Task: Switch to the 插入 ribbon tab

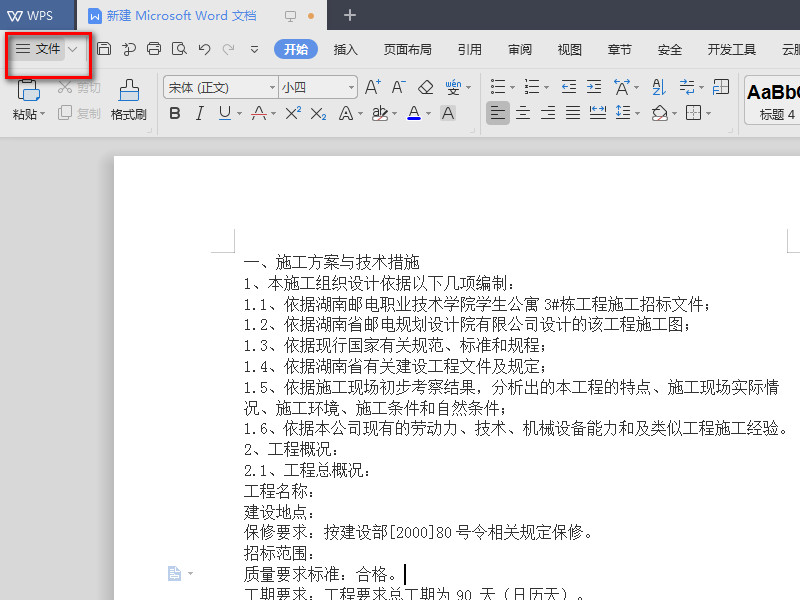Action: point(345,48)
